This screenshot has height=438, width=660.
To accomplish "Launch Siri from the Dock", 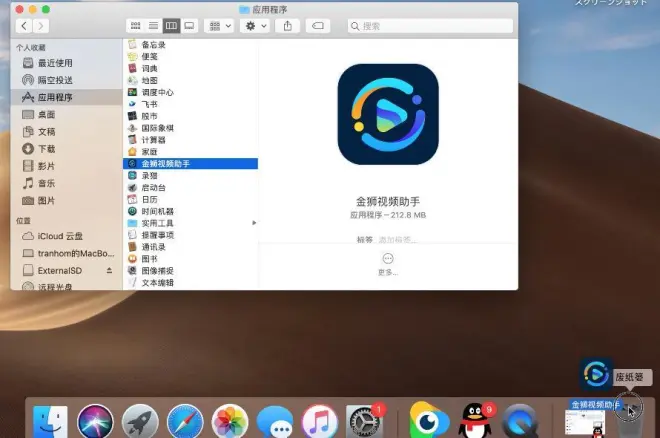I will point(95,422).
